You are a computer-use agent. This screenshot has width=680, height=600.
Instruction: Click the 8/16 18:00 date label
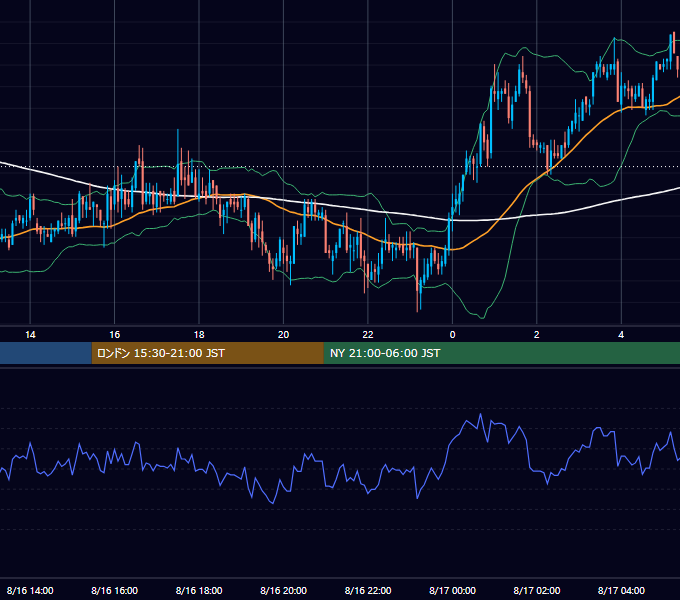[199, 590]
